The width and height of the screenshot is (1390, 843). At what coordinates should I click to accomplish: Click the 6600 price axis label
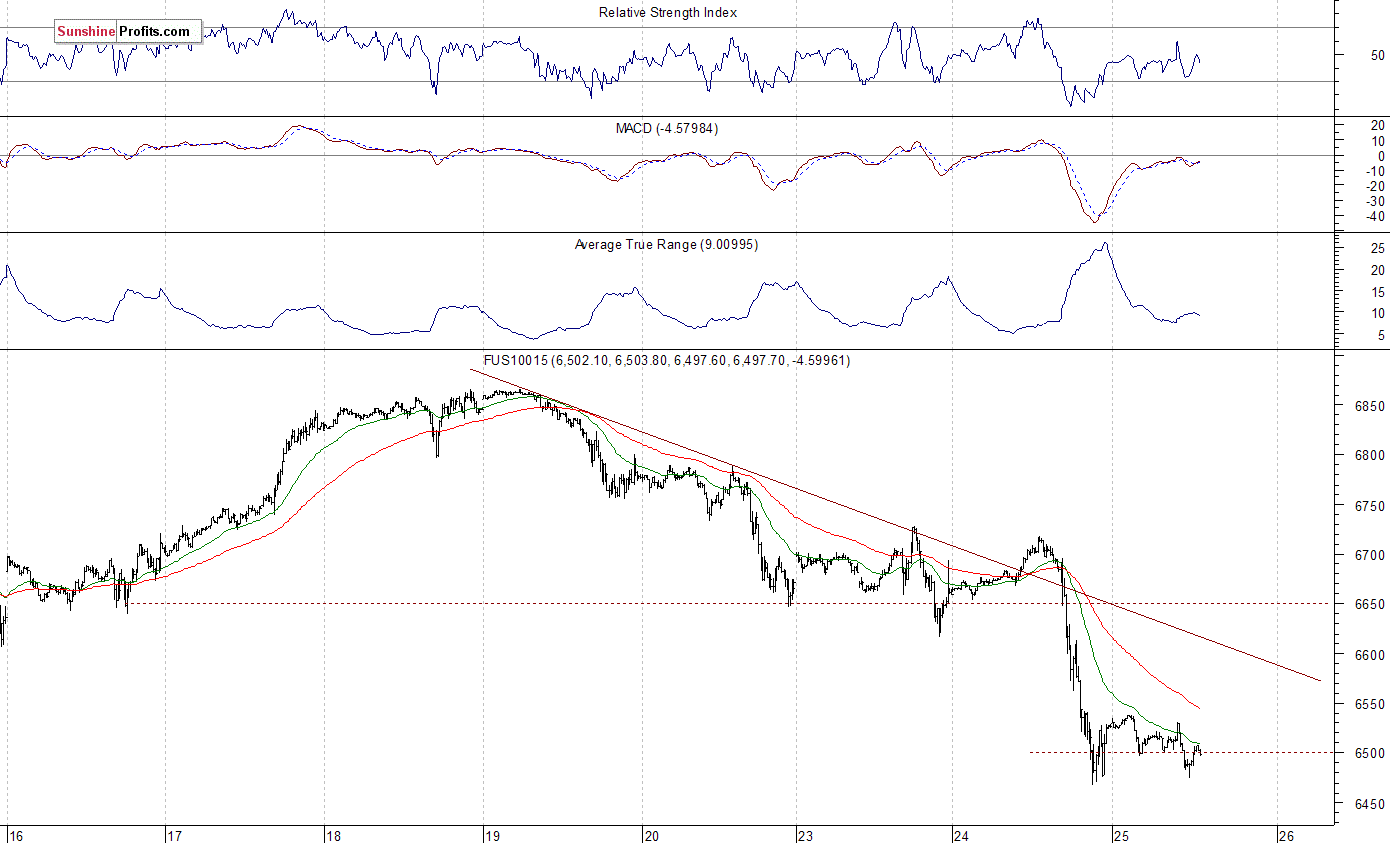1369,655
